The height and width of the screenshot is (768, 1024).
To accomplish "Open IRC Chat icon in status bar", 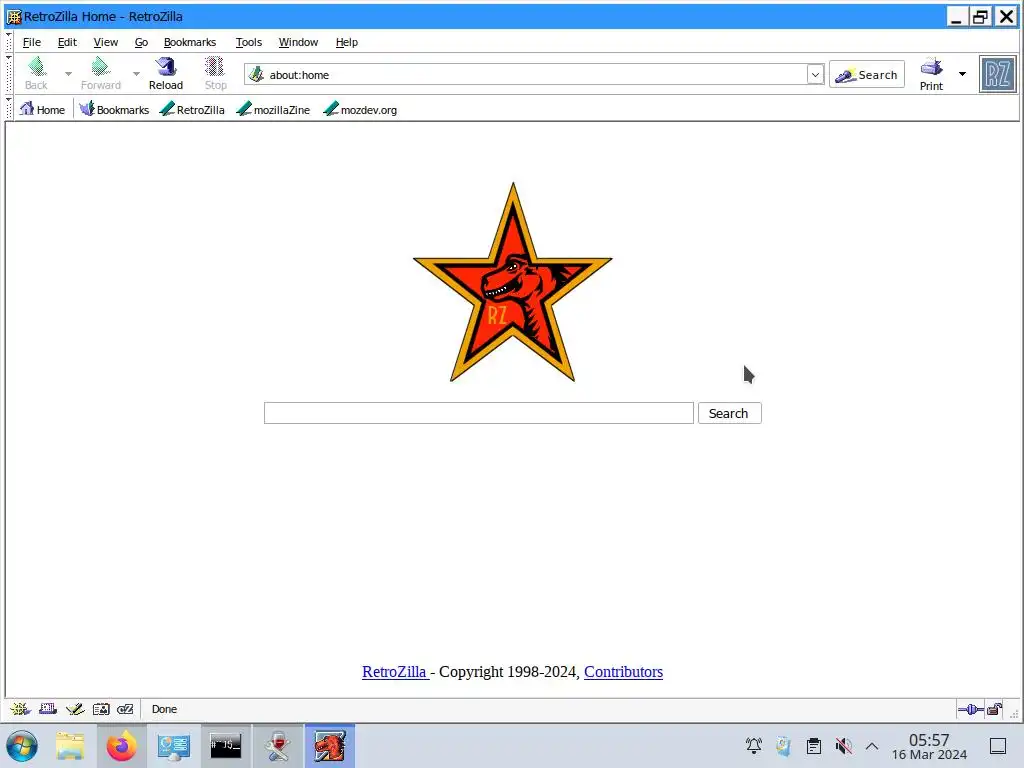I will pyautogui.click(x=125, y=709).
